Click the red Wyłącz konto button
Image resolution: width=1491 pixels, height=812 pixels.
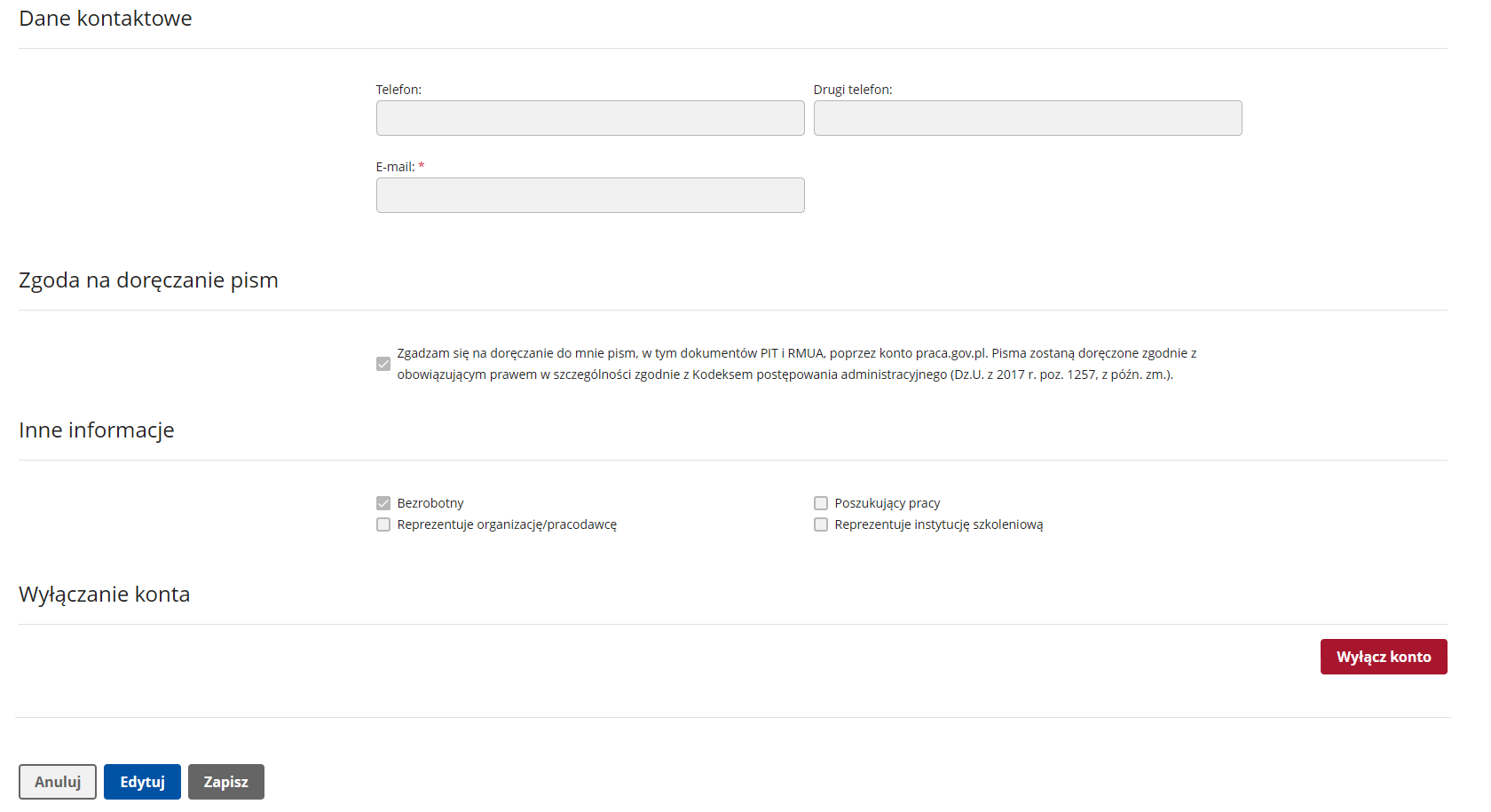pyautogui.click(x=1384, y=657)
